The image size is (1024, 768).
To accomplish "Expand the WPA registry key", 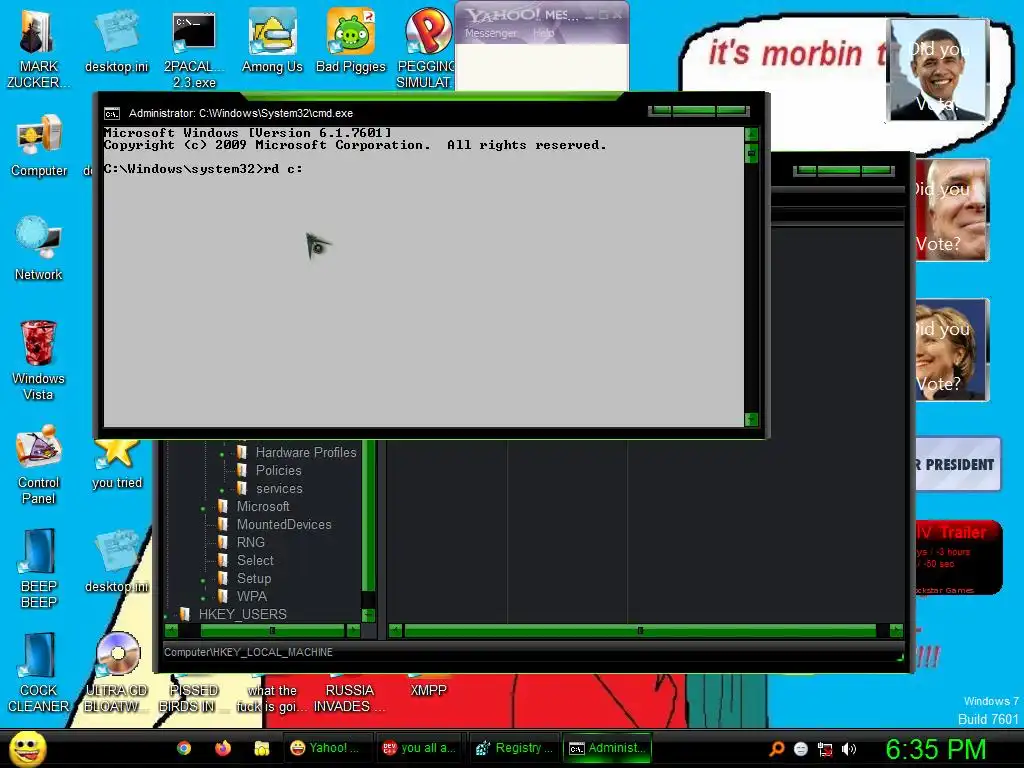I will pos(203,597).
